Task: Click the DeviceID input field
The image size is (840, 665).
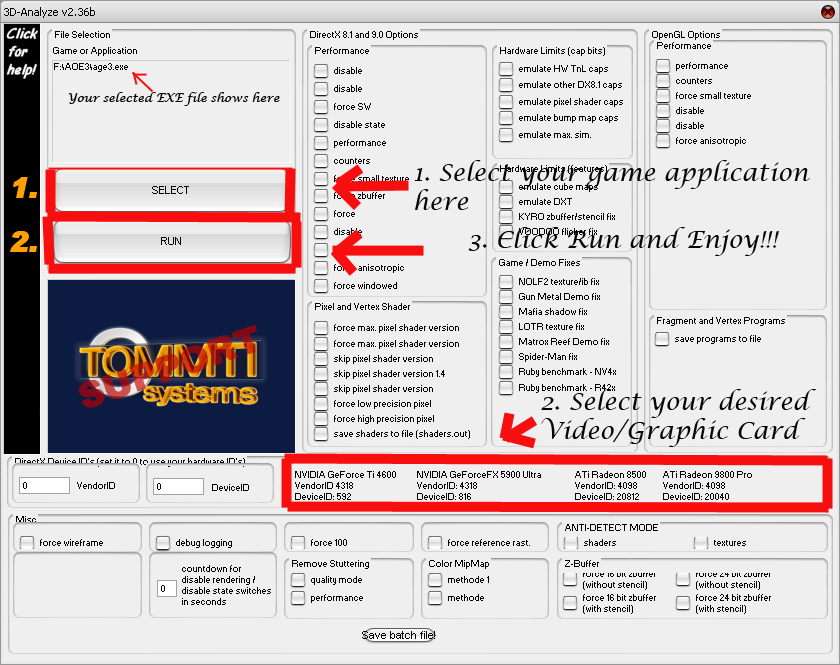Action: click(x=178, y=487)
